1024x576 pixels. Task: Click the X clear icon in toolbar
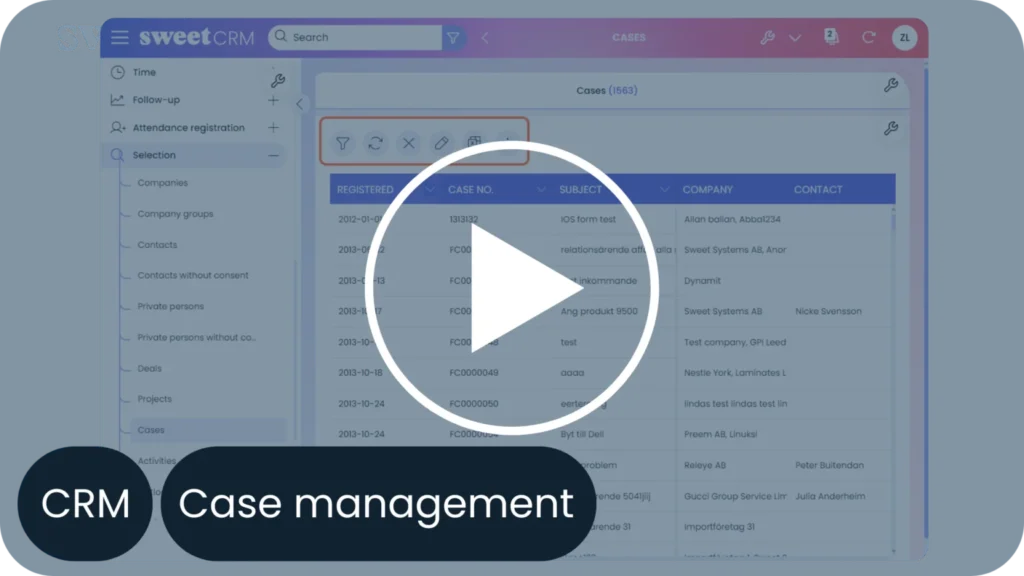coord(409,143)
